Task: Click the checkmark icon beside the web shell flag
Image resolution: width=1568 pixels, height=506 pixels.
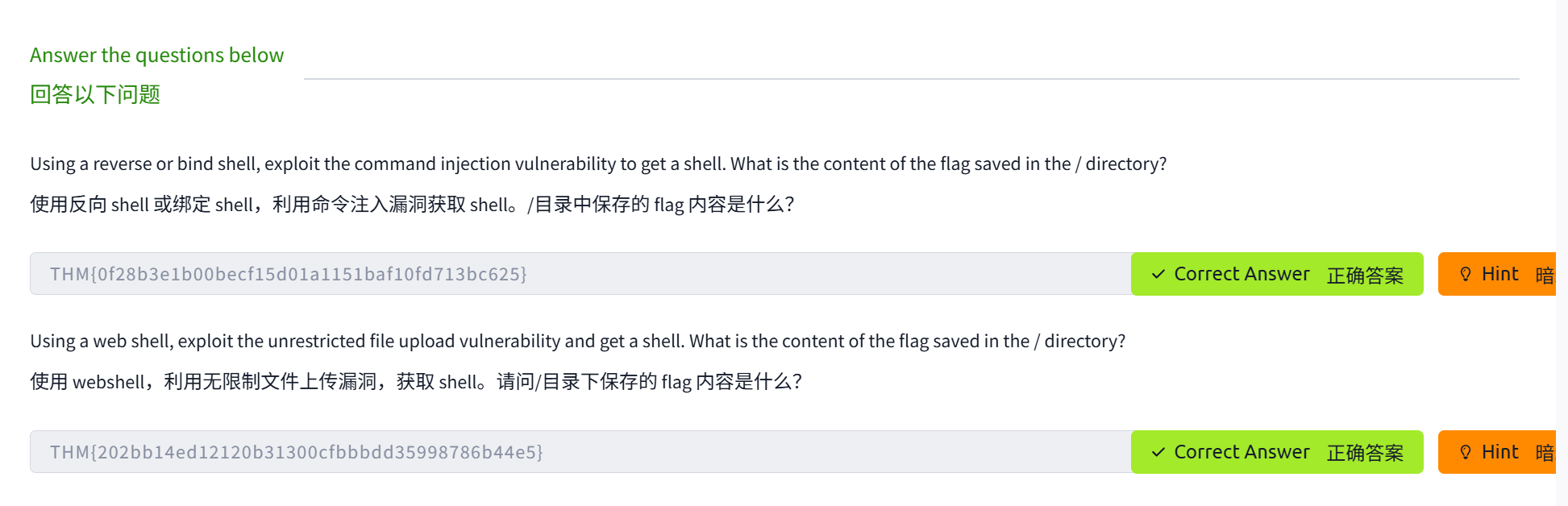Action: (1158, 453)
